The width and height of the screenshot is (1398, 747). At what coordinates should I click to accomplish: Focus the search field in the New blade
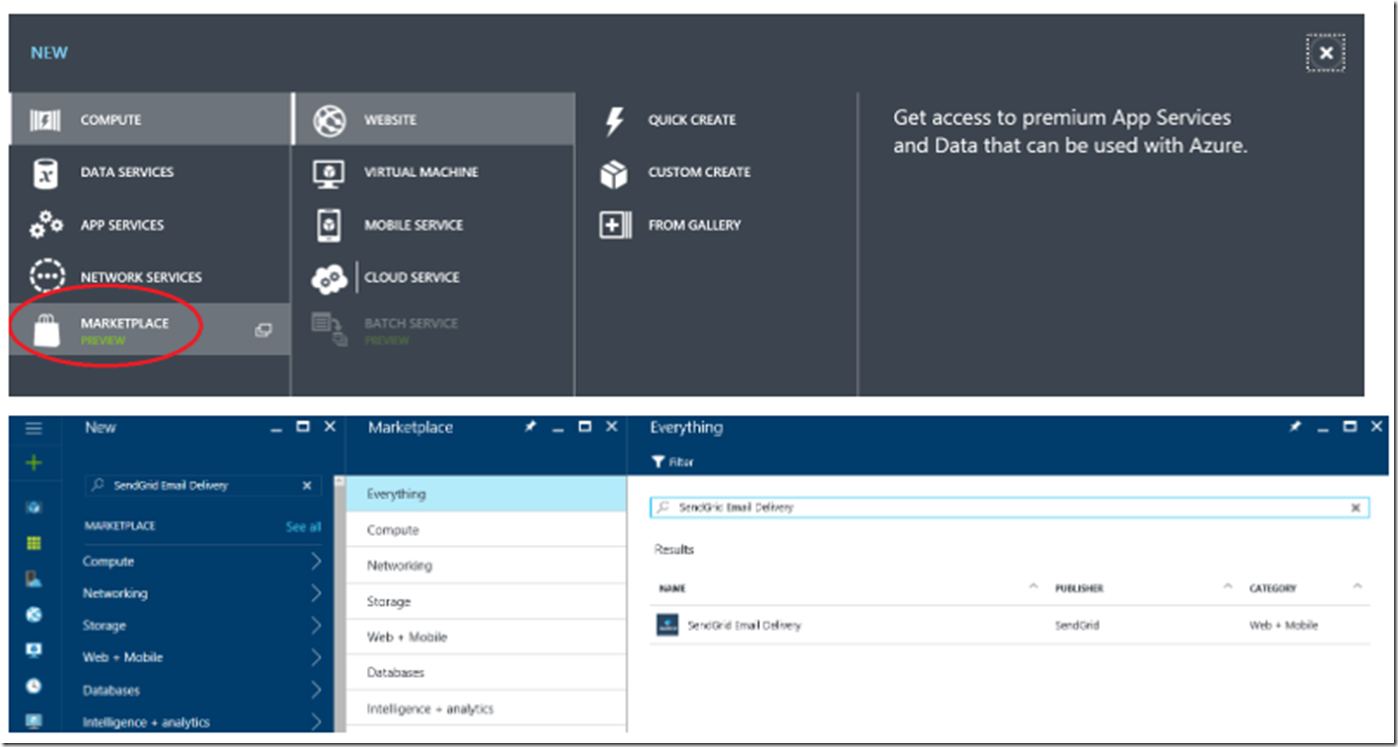(204, 485)
